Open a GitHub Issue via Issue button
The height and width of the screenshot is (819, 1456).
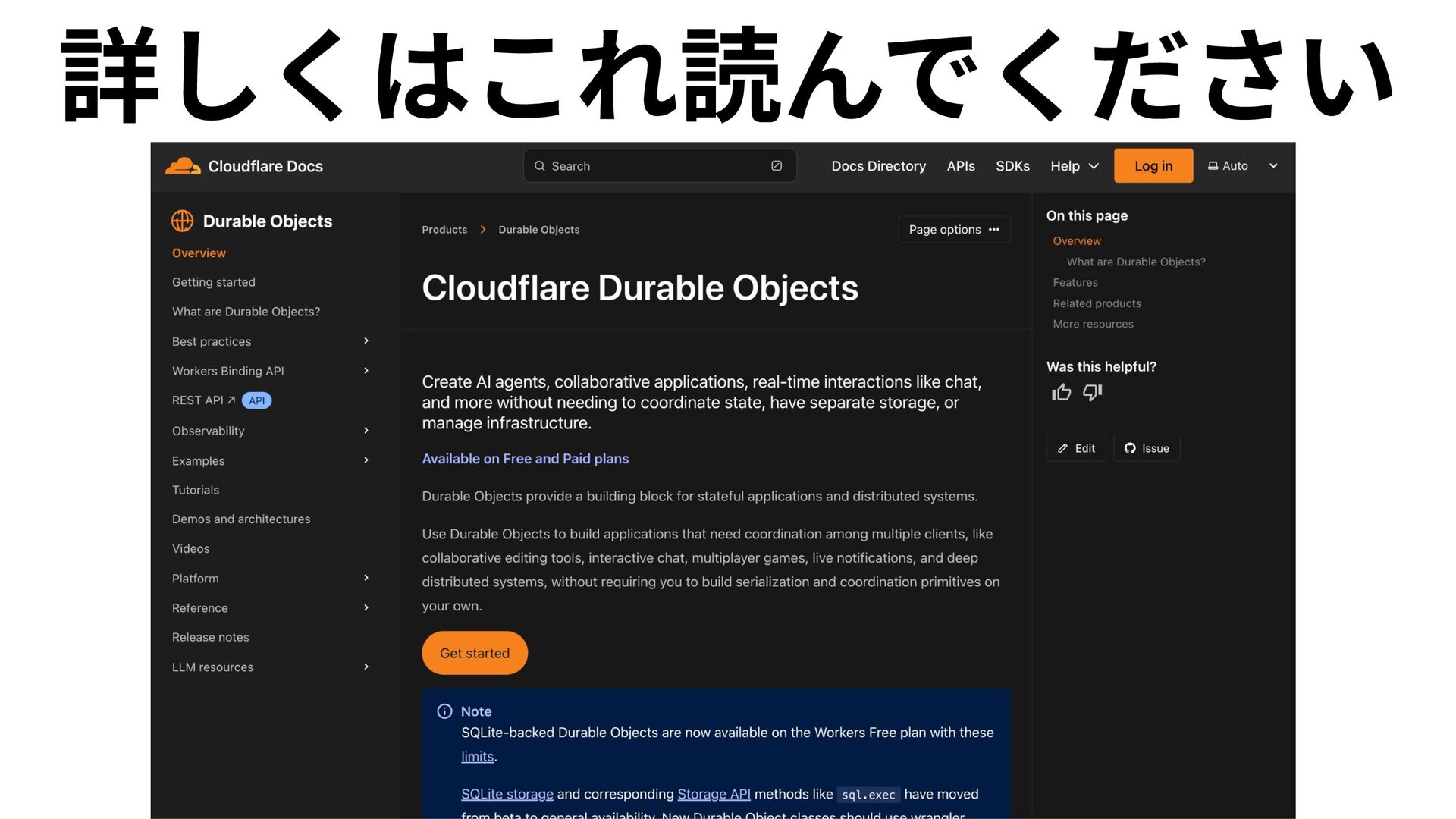pos(1147,448)
